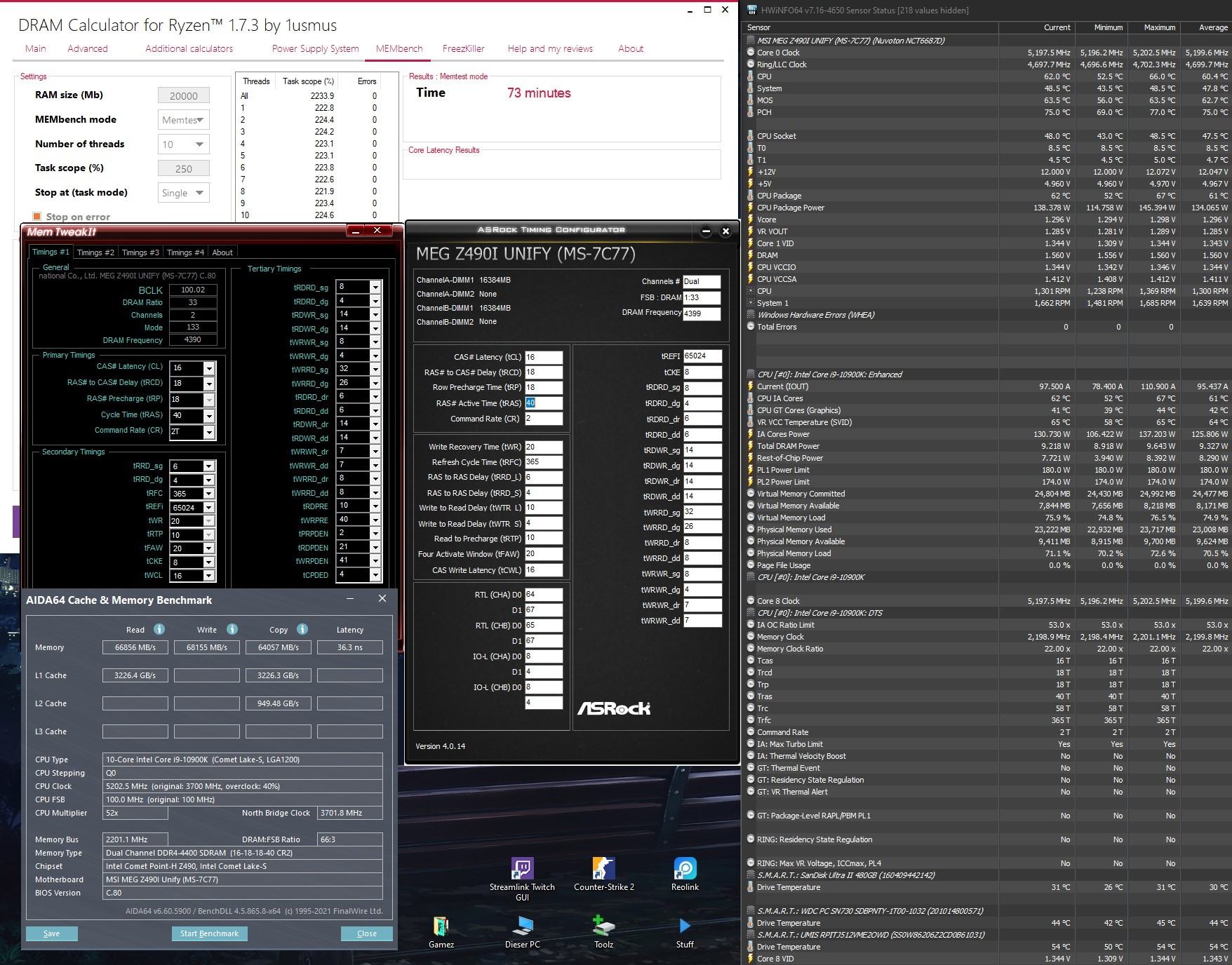
Task: Click lightning icon beside CPU Package Power
Action: [x=750, y=208]
